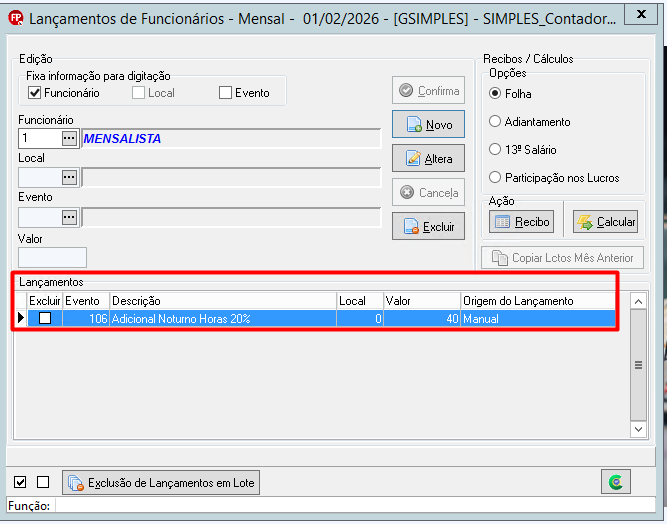Click the Local code input field
This screenshot has width=667, height=524.
[40, 177]
